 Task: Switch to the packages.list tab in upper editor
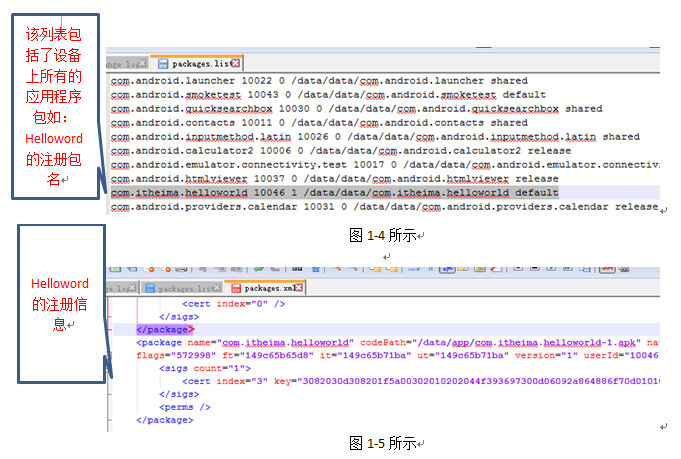tap(196, 63)
